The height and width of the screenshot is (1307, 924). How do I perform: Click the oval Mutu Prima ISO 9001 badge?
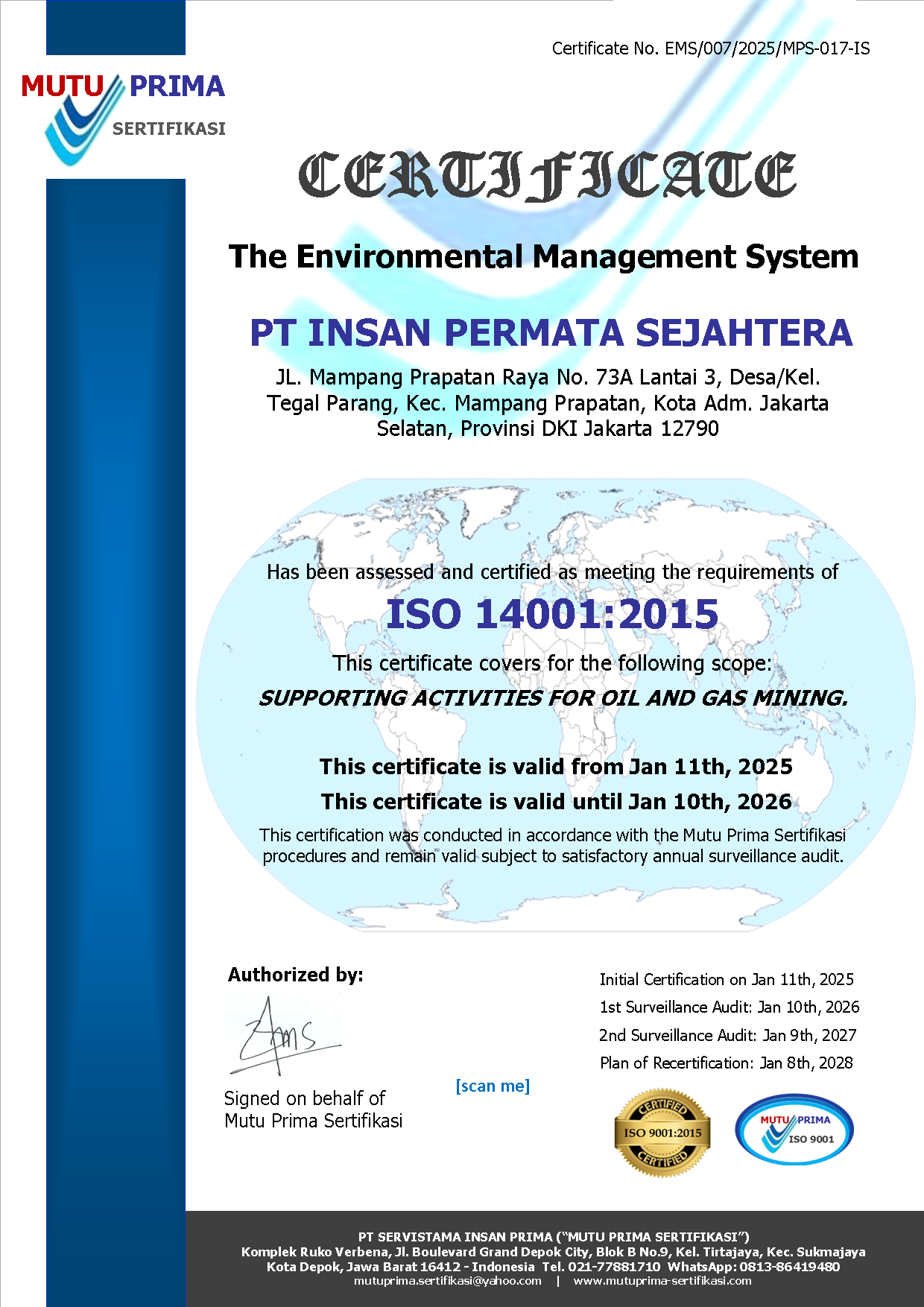794,1130
